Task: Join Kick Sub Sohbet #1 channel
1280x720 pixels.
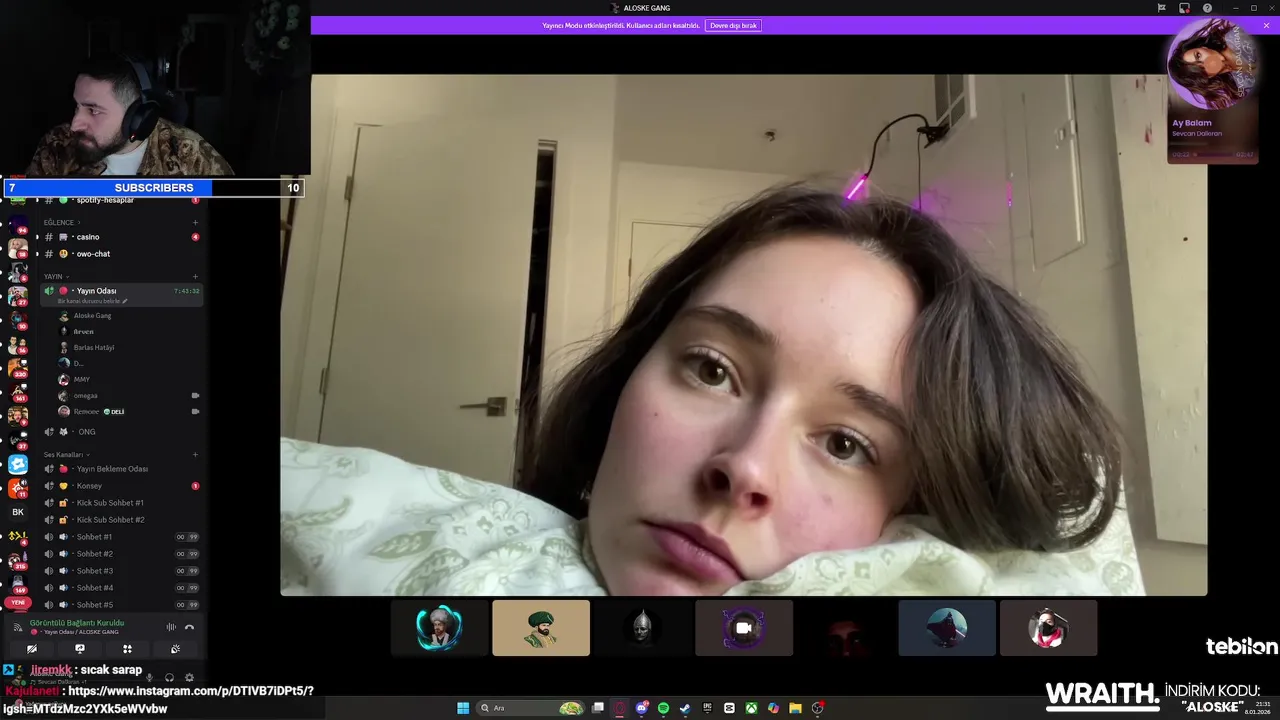Action: [x=120, y=503]
